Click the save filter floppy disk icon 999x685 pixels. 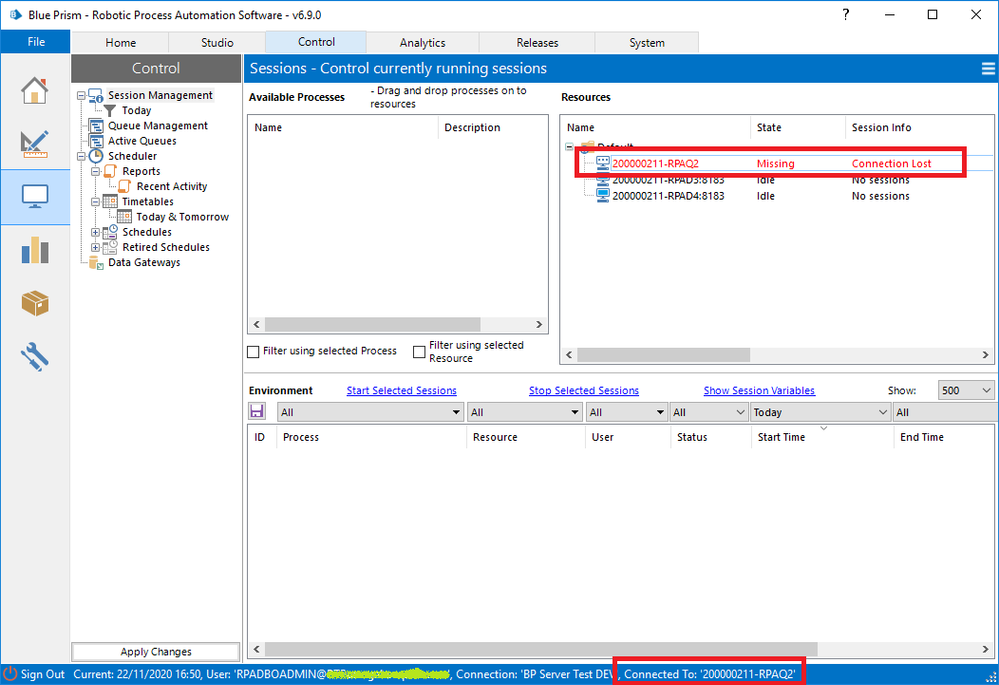click(x=257, y=412)
